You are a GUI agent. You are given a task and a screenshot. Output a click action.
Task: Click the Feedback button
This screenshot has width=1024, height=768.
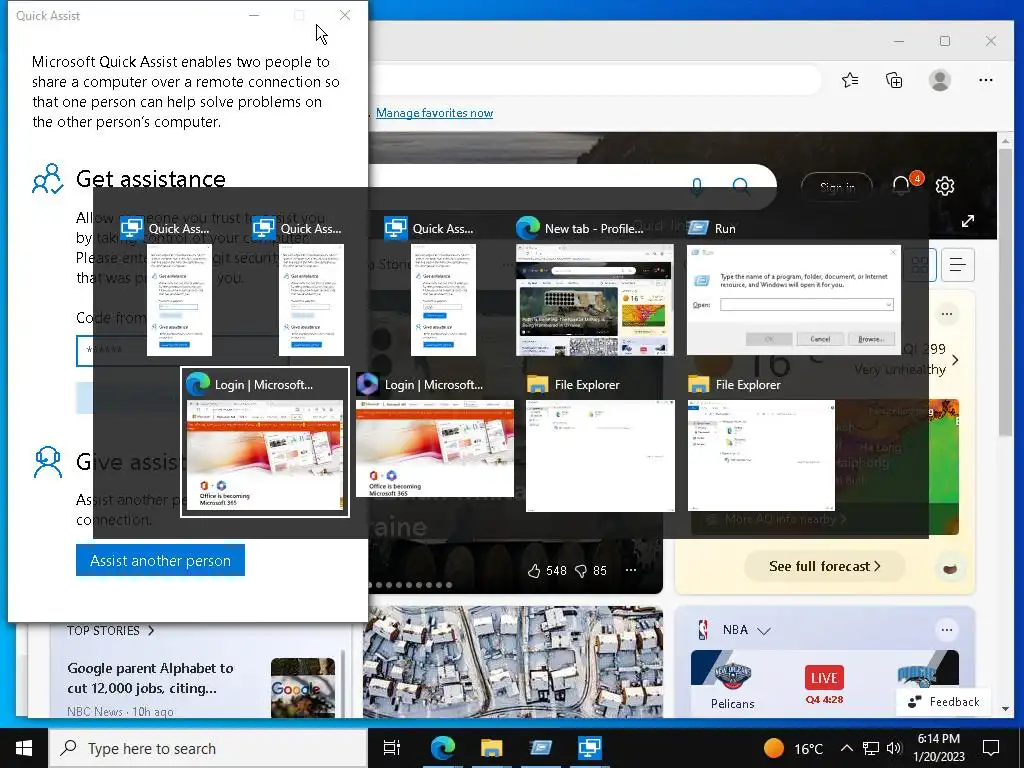pyautogui.click(x=944, y=701)
